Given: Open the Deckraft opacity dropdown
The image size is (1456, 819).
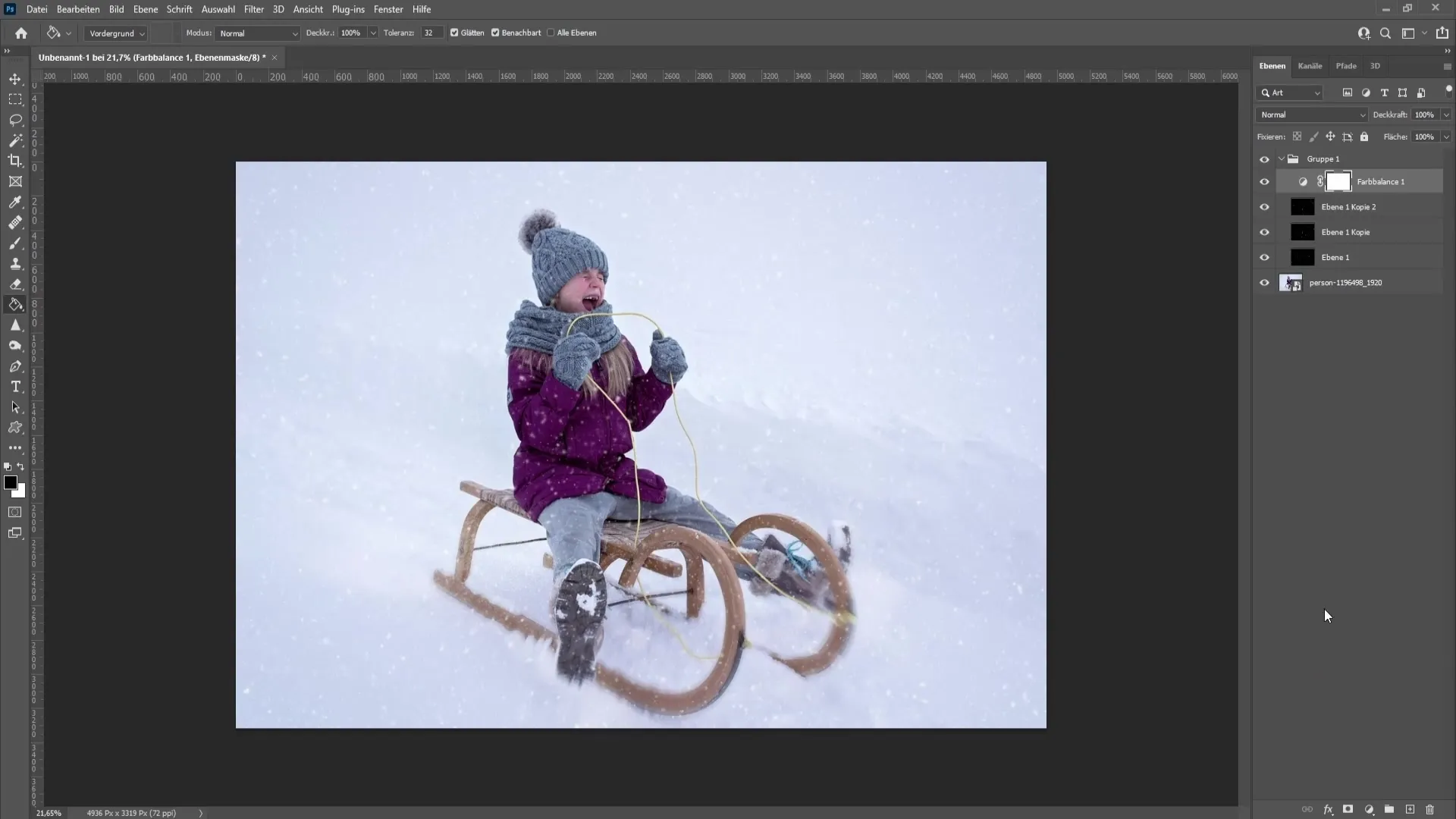Looking at the screenshot, I should [x=1444, y=114].
